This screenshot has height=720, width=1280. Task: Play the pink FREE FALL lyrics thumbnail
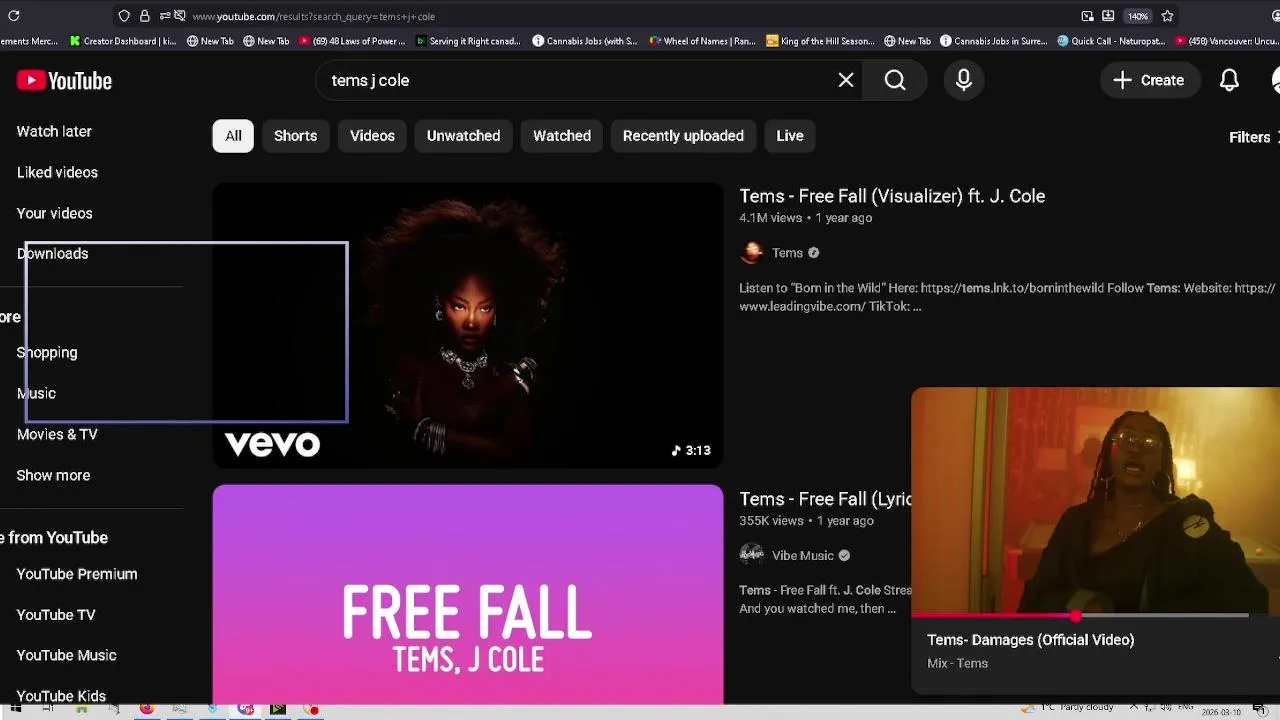click(468, 595)
